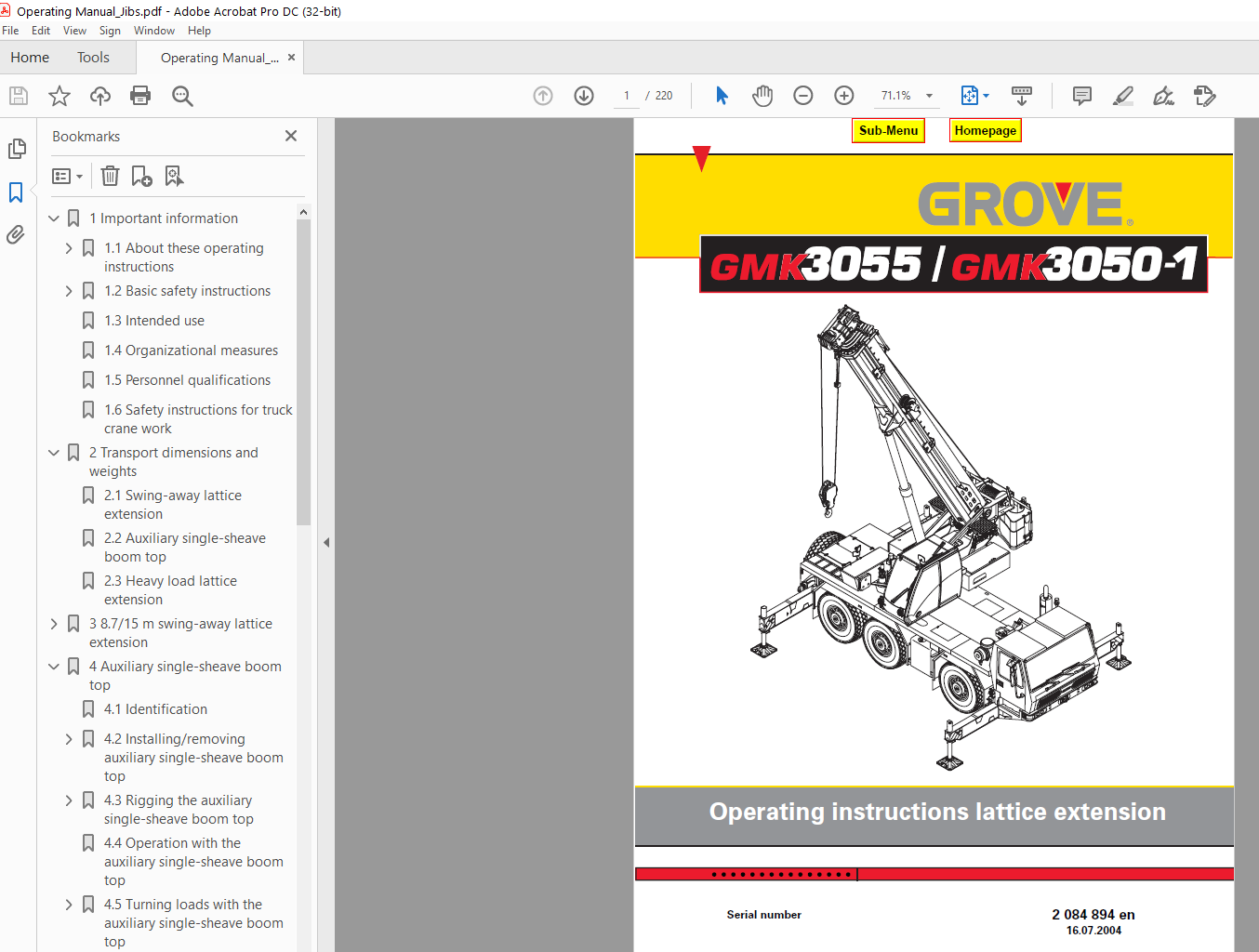Click the read mode scroll icon
Viewport: 1259px width, 952px height.
[x=1022, y=96]
